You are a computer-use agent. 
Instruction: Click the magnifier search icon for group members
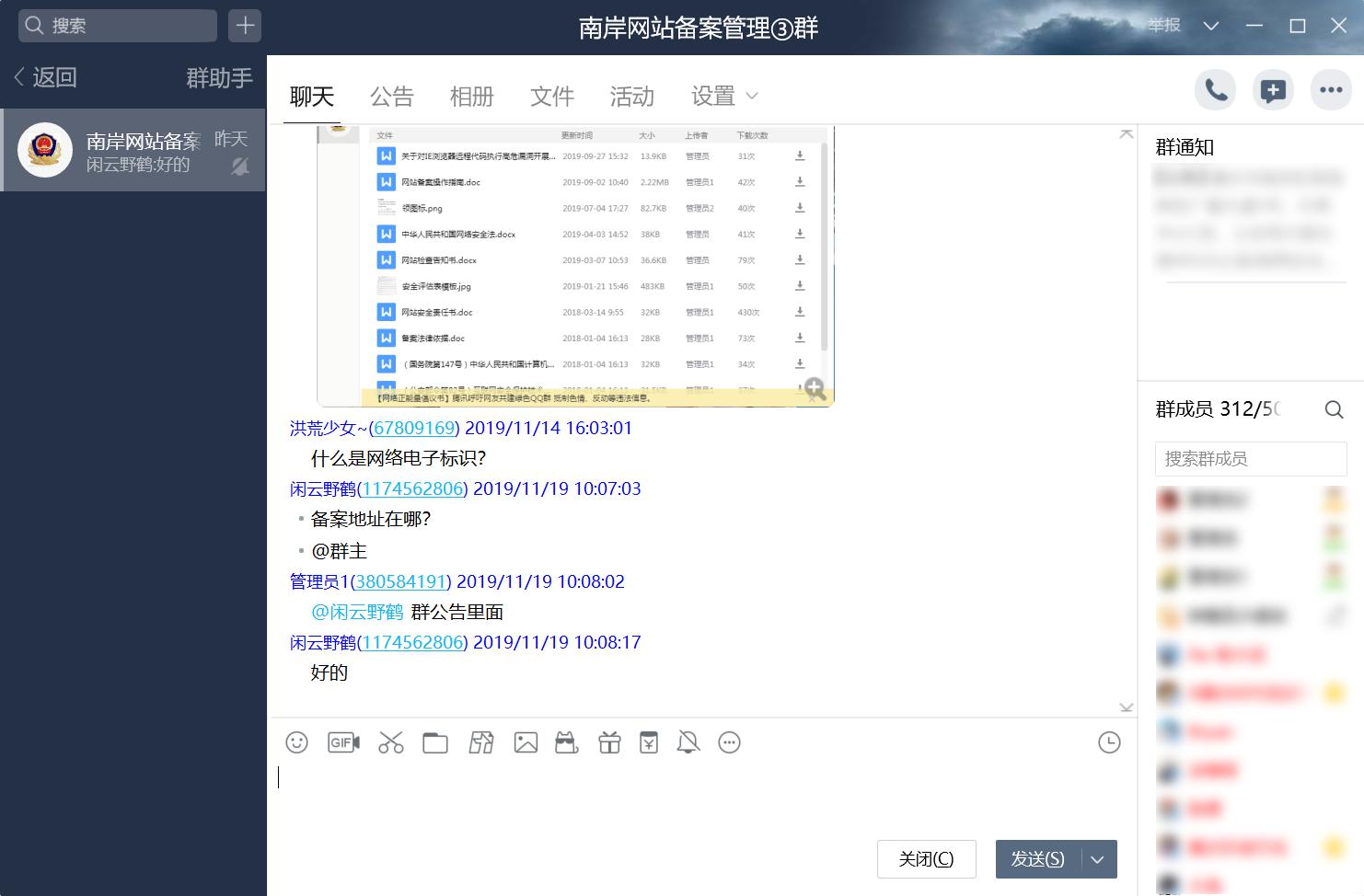[x=1334, y=409]
